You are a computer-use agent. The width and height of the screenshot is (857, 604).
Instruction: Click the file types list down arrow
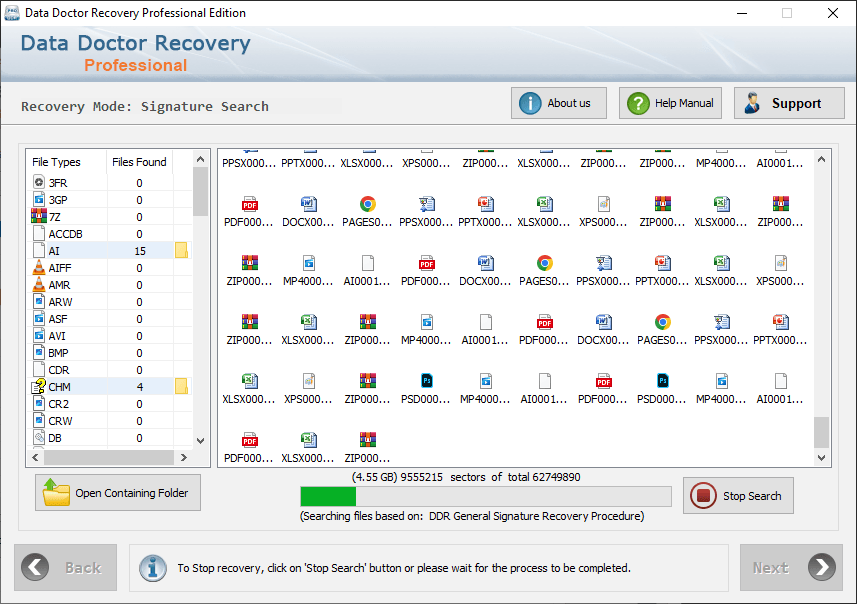tap(200, 441)
